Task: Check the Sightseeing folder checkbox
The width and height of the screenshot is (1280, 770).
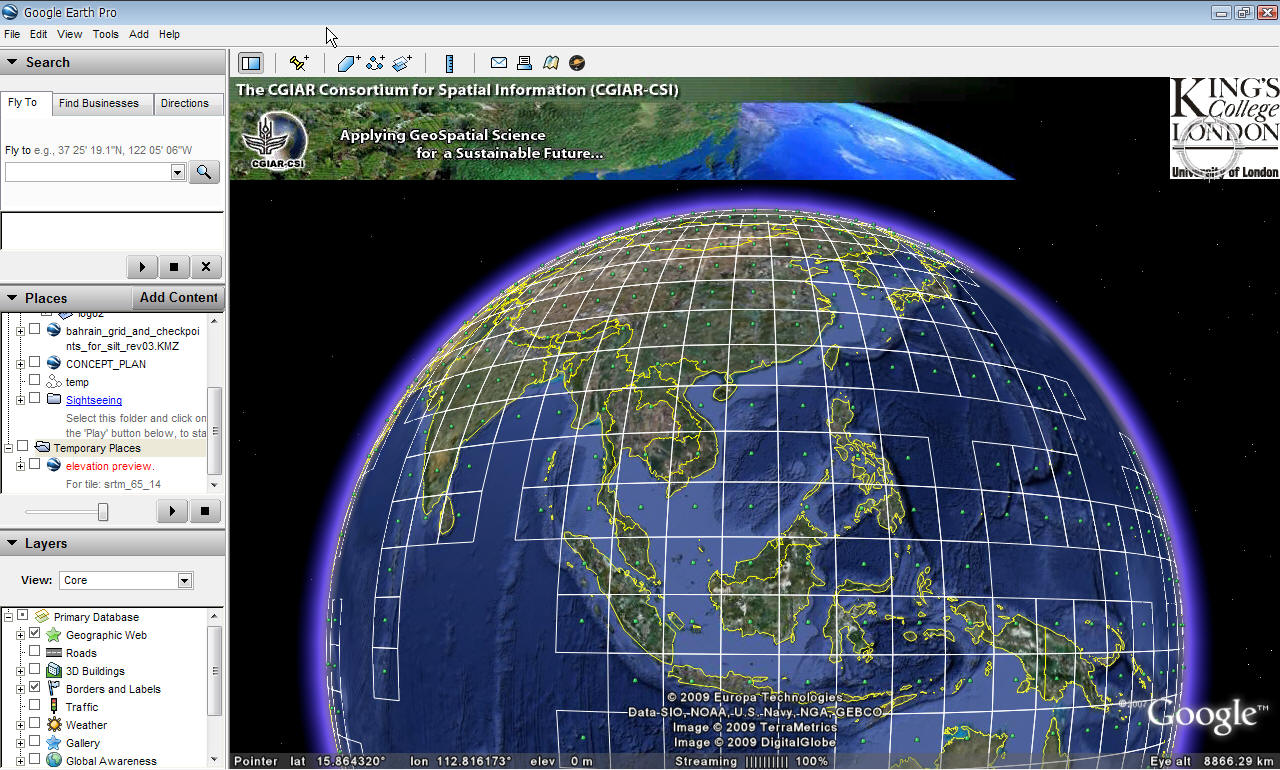Action: pyautogui.click(x=35, y=400)
